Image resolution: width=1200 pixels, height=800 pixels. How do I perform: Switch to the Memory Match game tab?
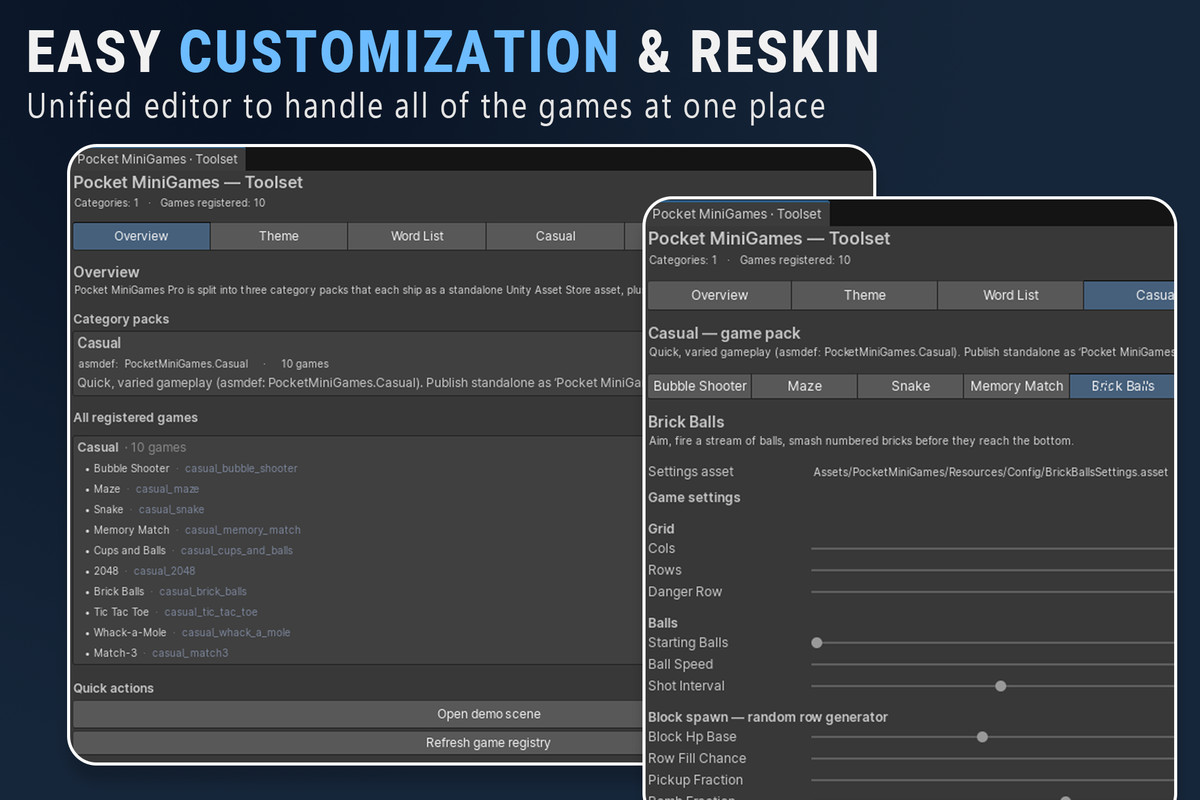coord(1016,386)
